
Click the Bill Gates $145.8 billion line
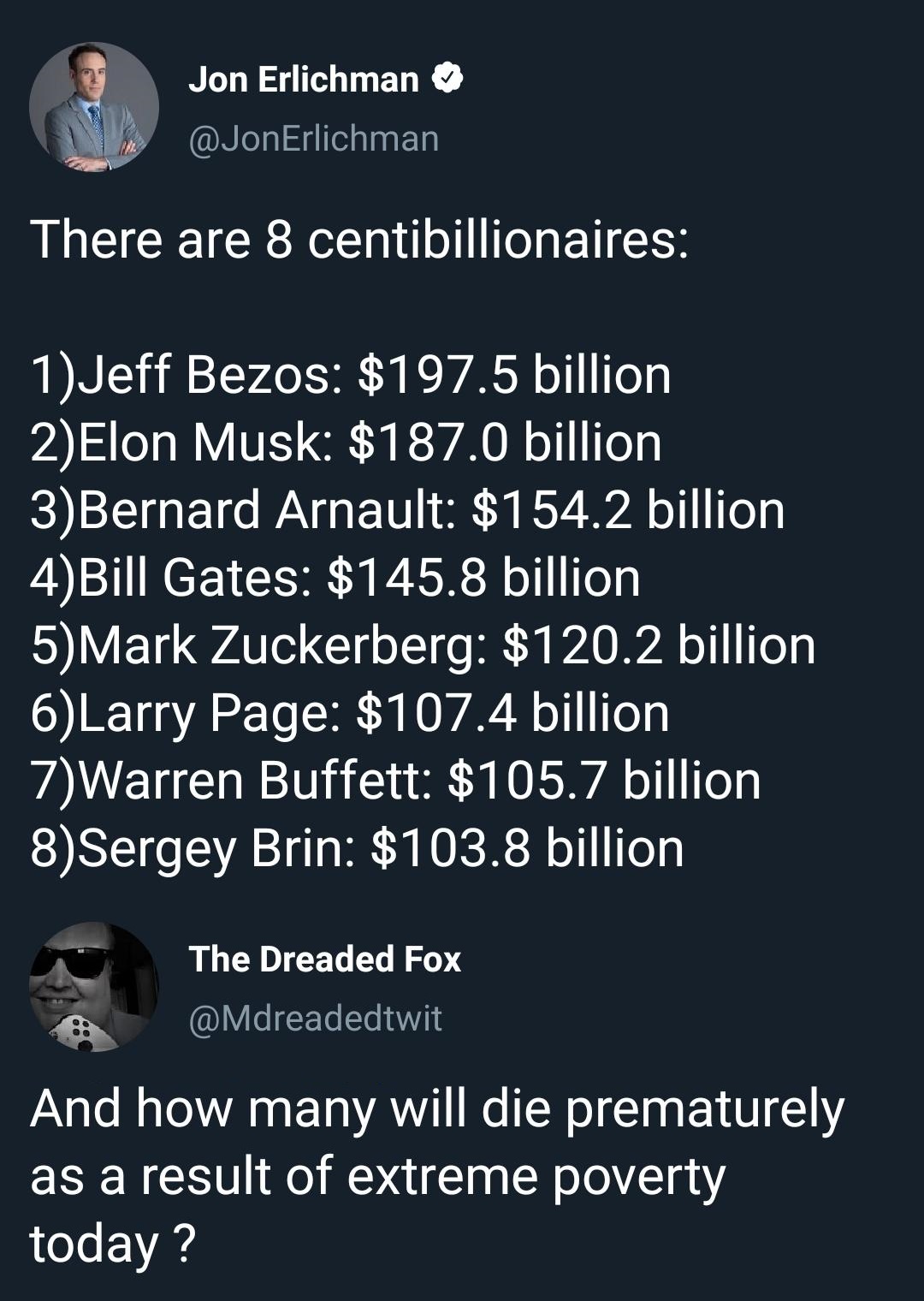tap(335, 578)
